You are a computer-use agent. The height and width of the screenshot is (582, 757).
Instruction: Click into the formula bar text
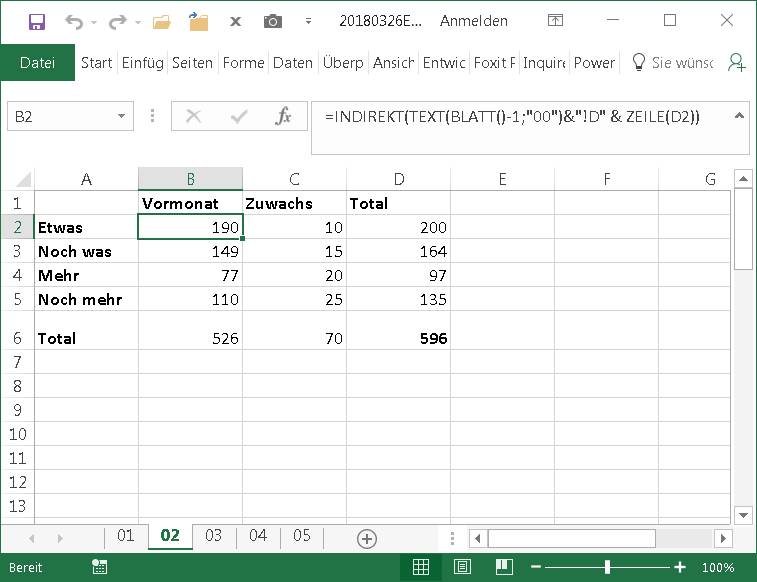[x=512, y=117]
